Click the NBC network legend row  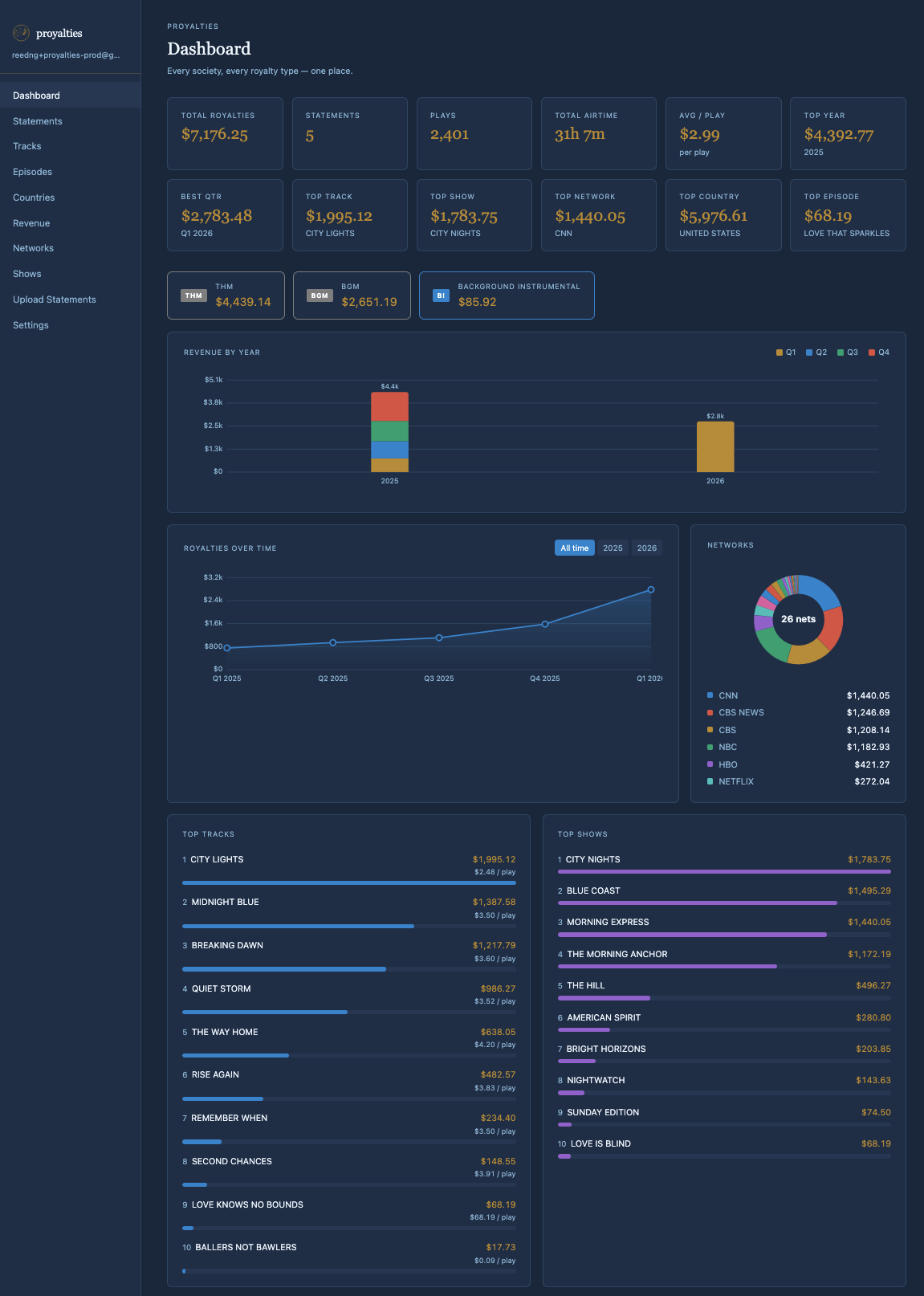pos(798,747)
